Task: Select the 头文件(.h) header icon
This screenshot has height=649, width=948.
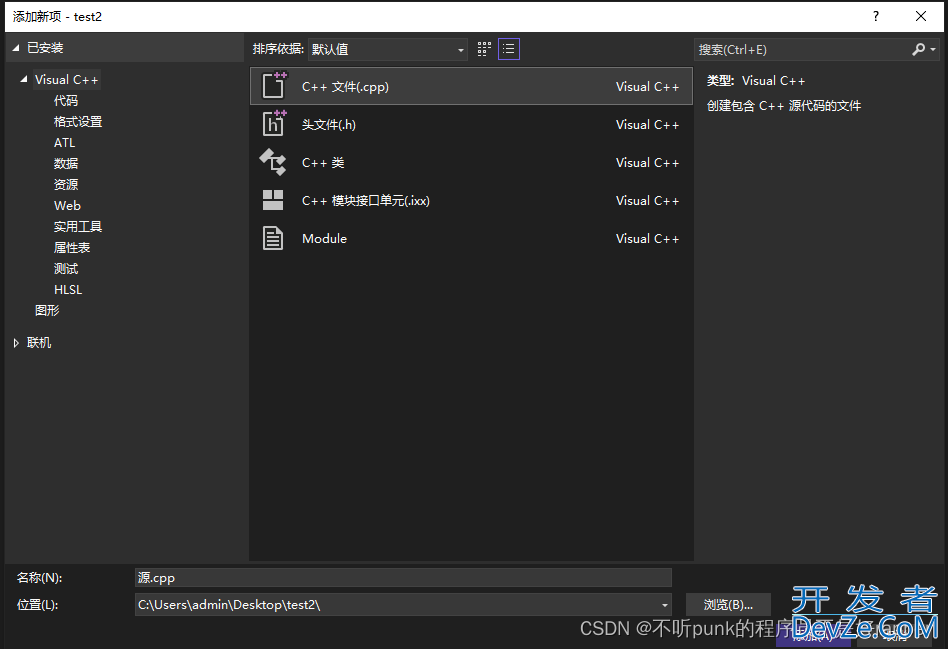Action: coord(273,123)
